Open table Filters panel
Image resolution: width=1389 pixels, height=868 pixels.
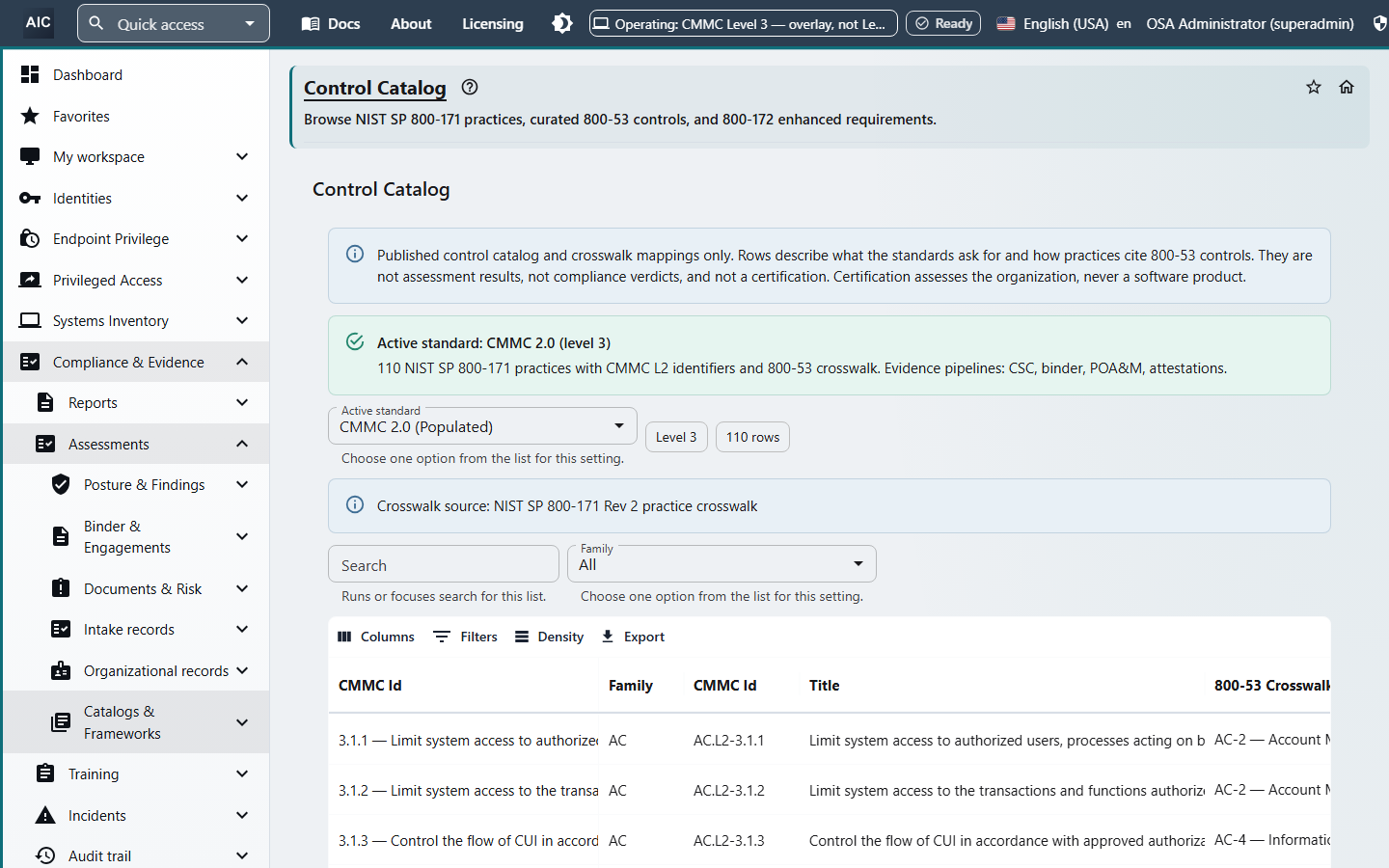coord(466,637)
